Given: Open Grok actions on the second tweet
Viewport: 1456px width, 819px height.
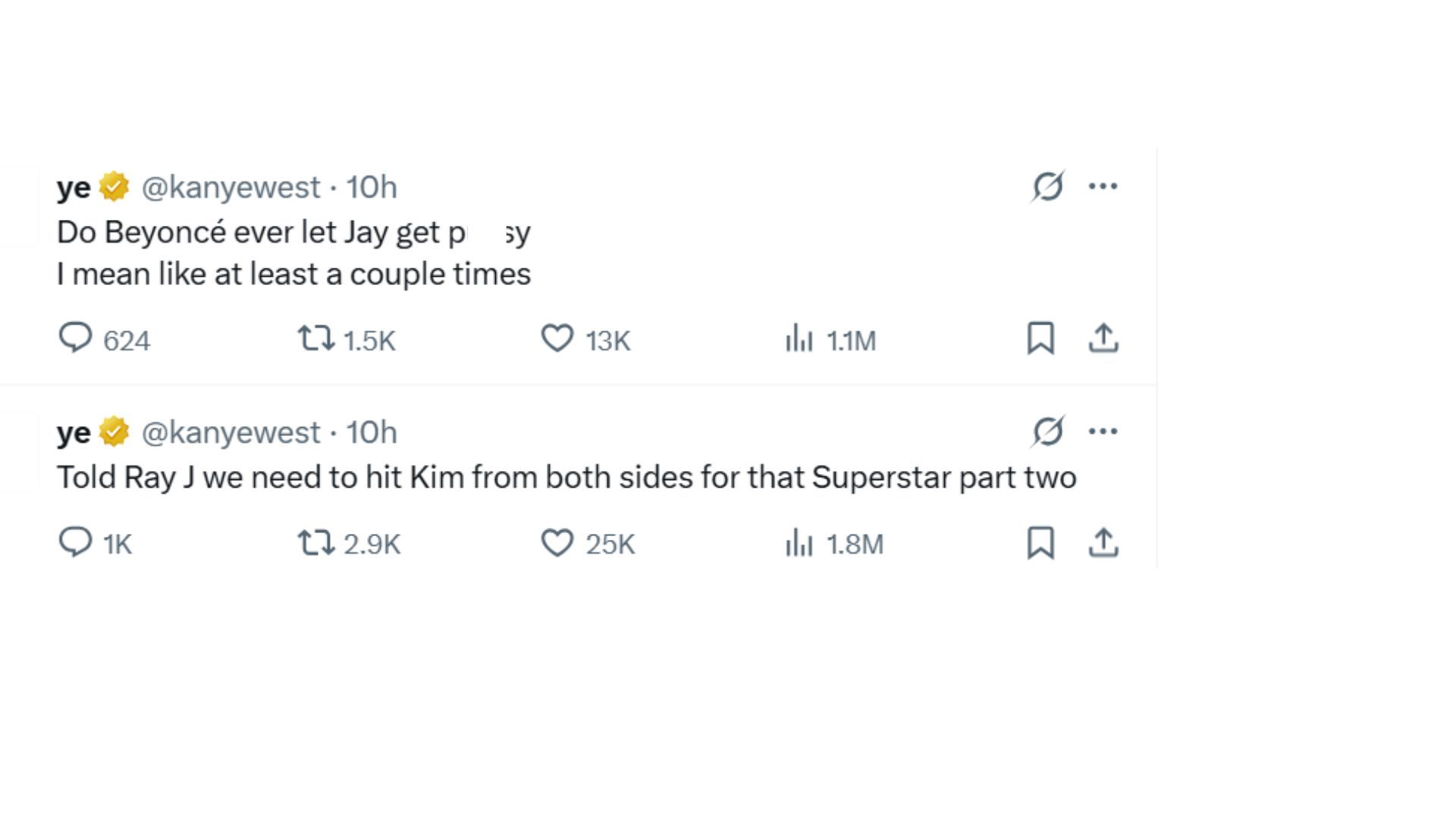Looking at the screenshot, I should (x=1048, y=431).
